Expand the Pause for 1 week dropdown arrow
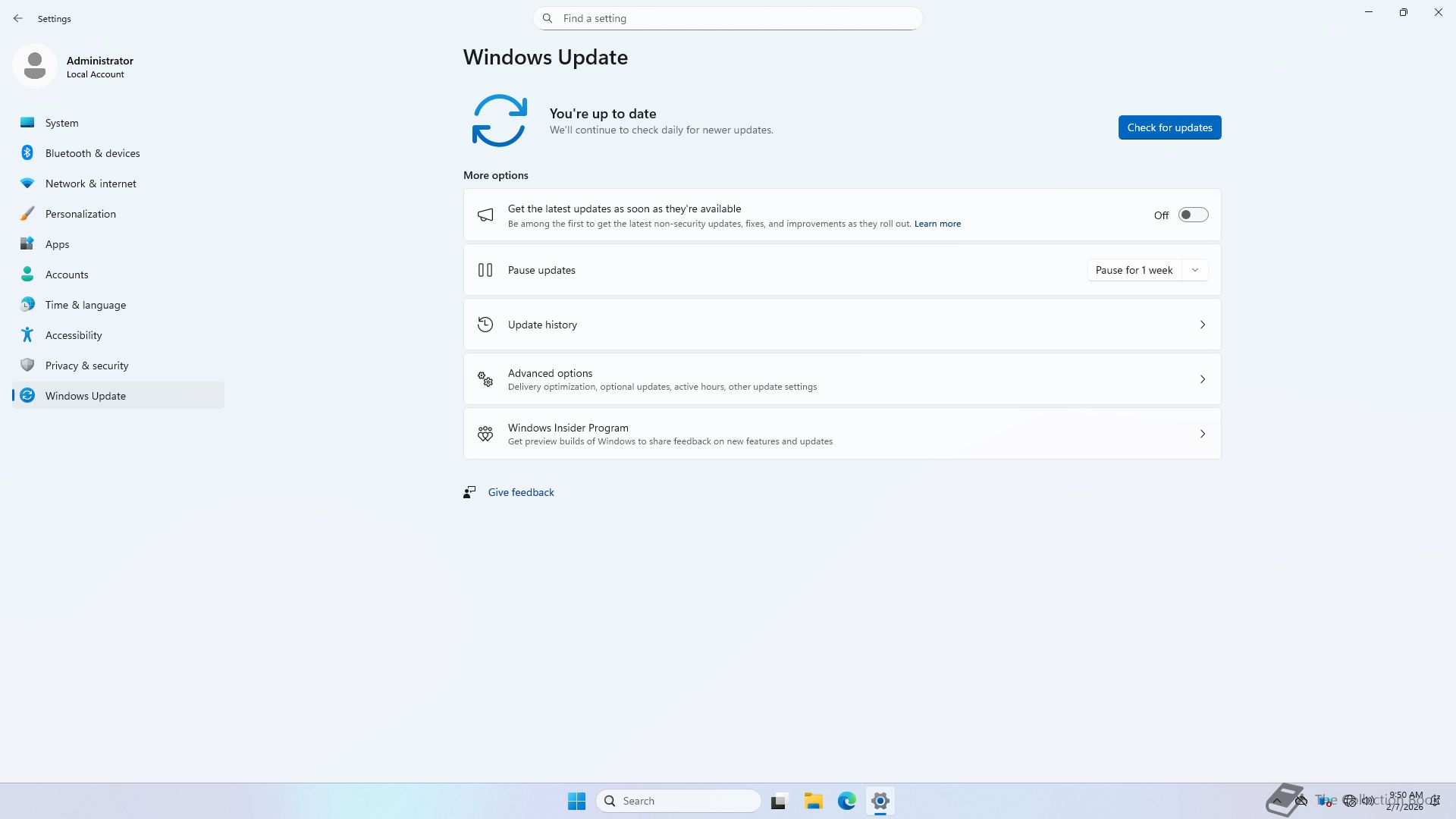The image size is (1456, 819). (1195, 270)
